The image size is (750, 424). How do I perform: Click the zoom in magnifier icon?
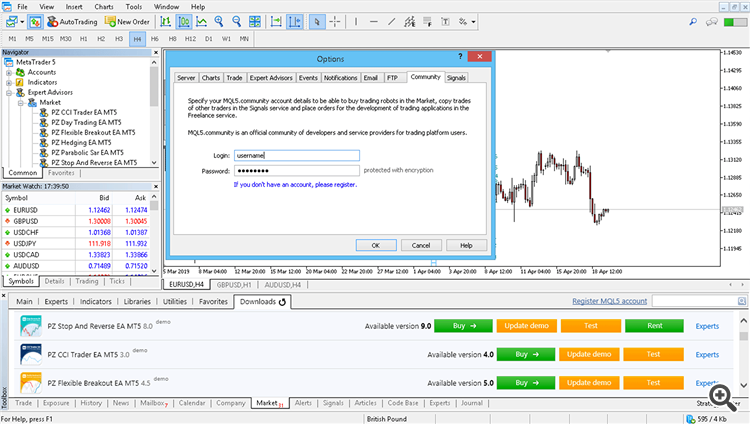pos(219,22)
